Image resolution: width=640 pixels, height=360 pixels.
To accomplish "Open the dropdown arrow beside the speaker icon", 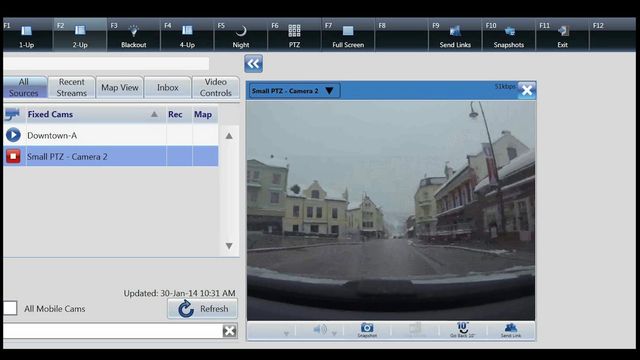I will (334, 333).
